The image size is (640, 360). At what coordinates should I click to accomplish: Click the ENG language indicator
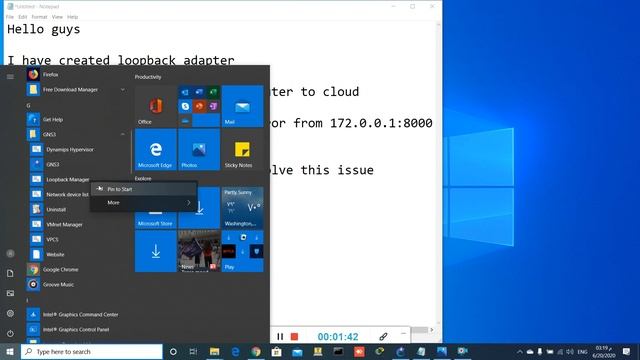(x=582, y=351)
